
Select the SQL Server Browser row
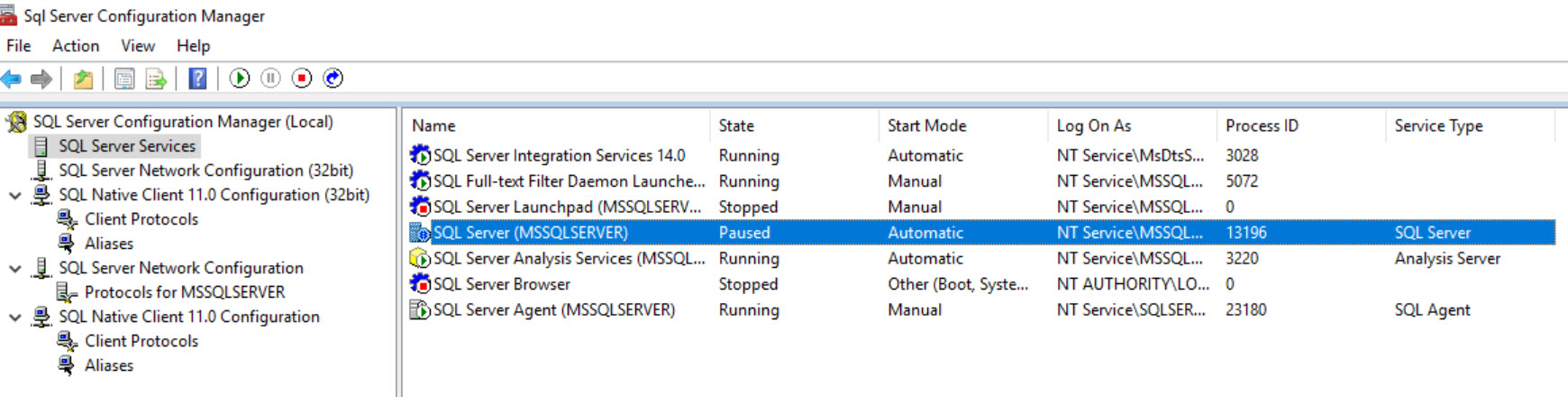981,284
